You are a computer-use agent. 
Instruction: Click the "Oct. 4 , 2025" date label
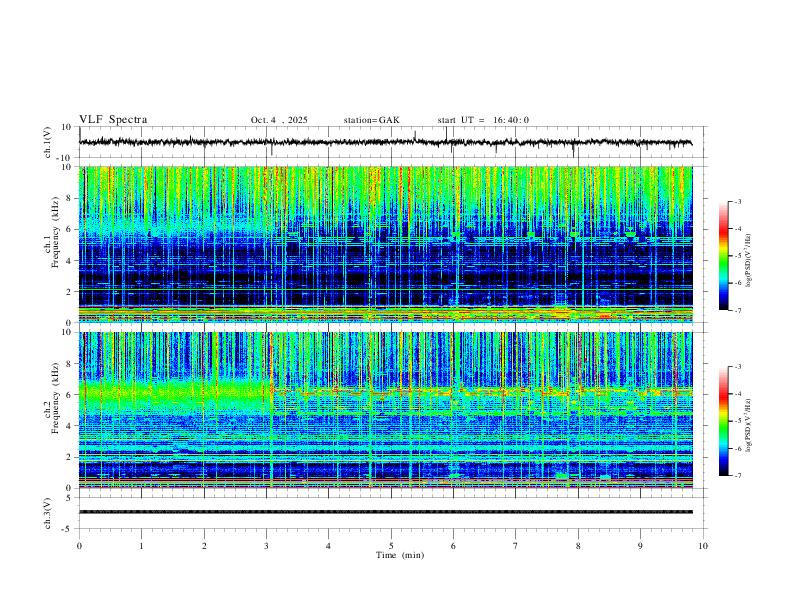[x=279, y=120]
